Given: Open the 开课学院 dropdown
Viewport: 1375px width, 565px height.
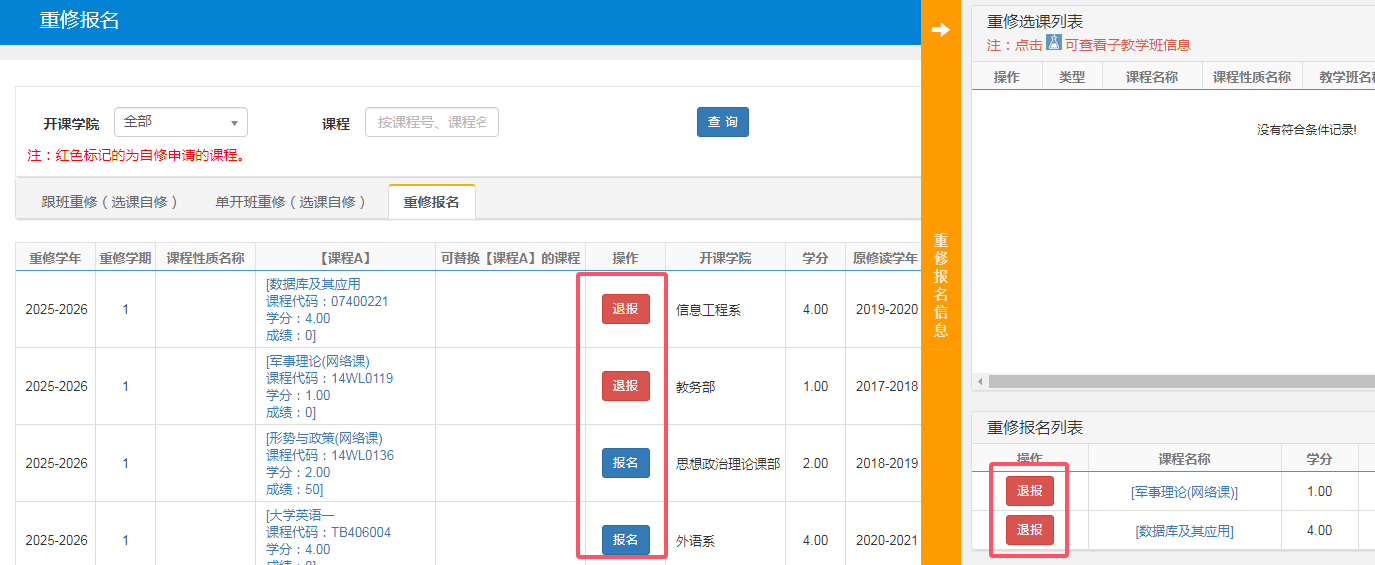Looking at the screenshot, I should pyautogui.click(x=181, y=122).
